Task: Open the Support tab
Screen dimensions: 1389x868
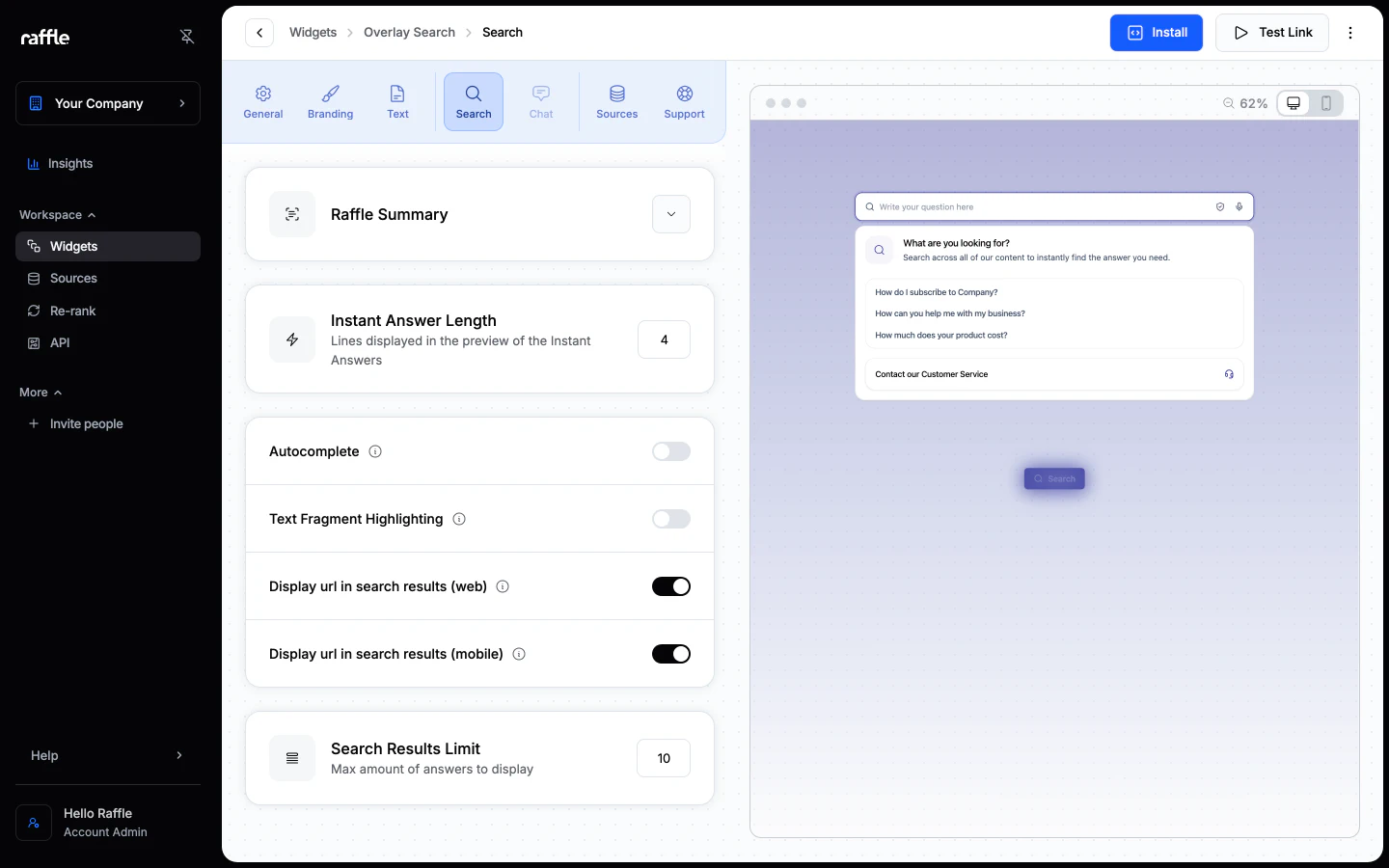Action: point(685,101)
